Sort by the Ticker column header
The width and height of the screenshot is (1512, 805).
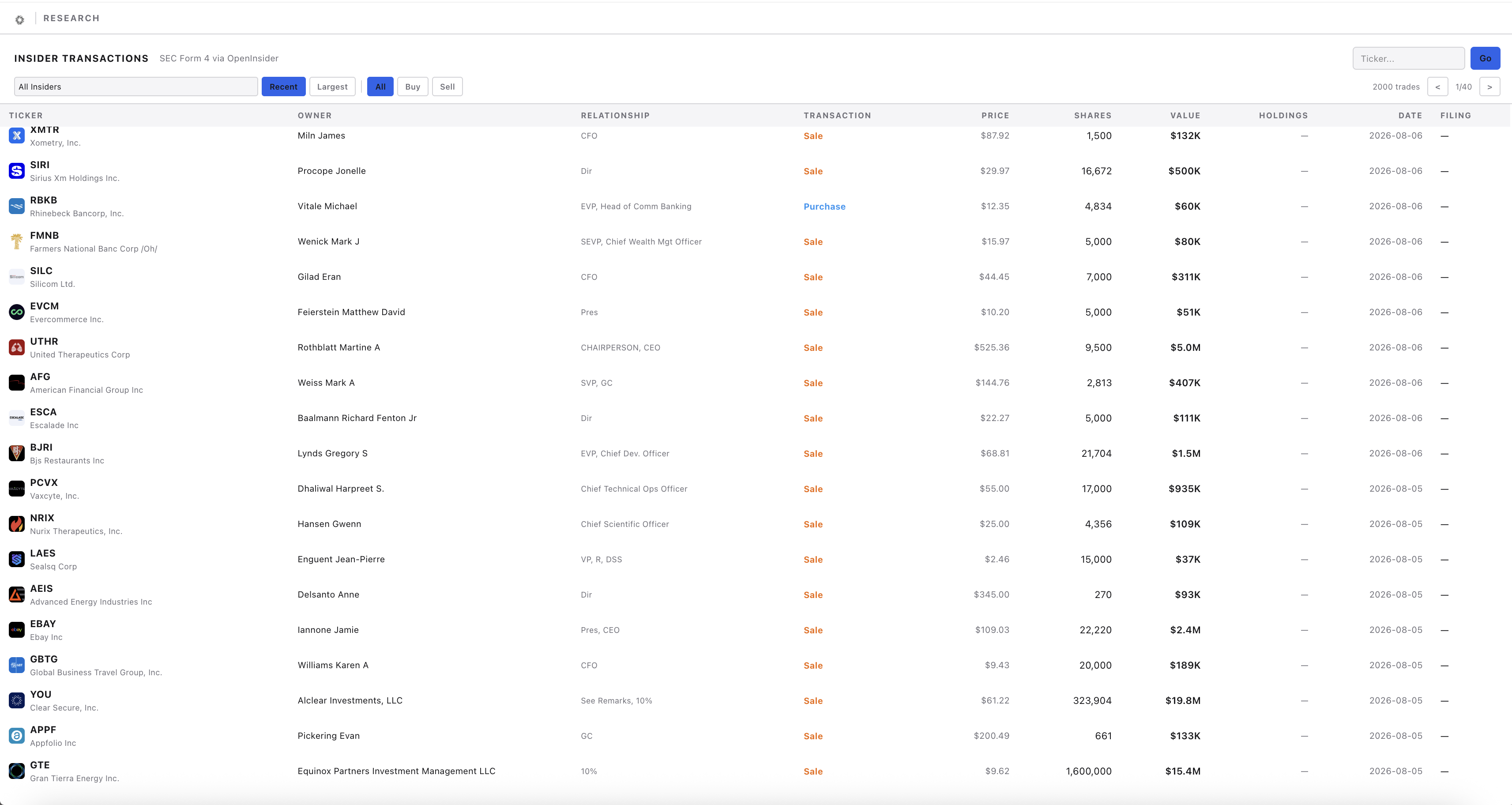tap(26, 116)
